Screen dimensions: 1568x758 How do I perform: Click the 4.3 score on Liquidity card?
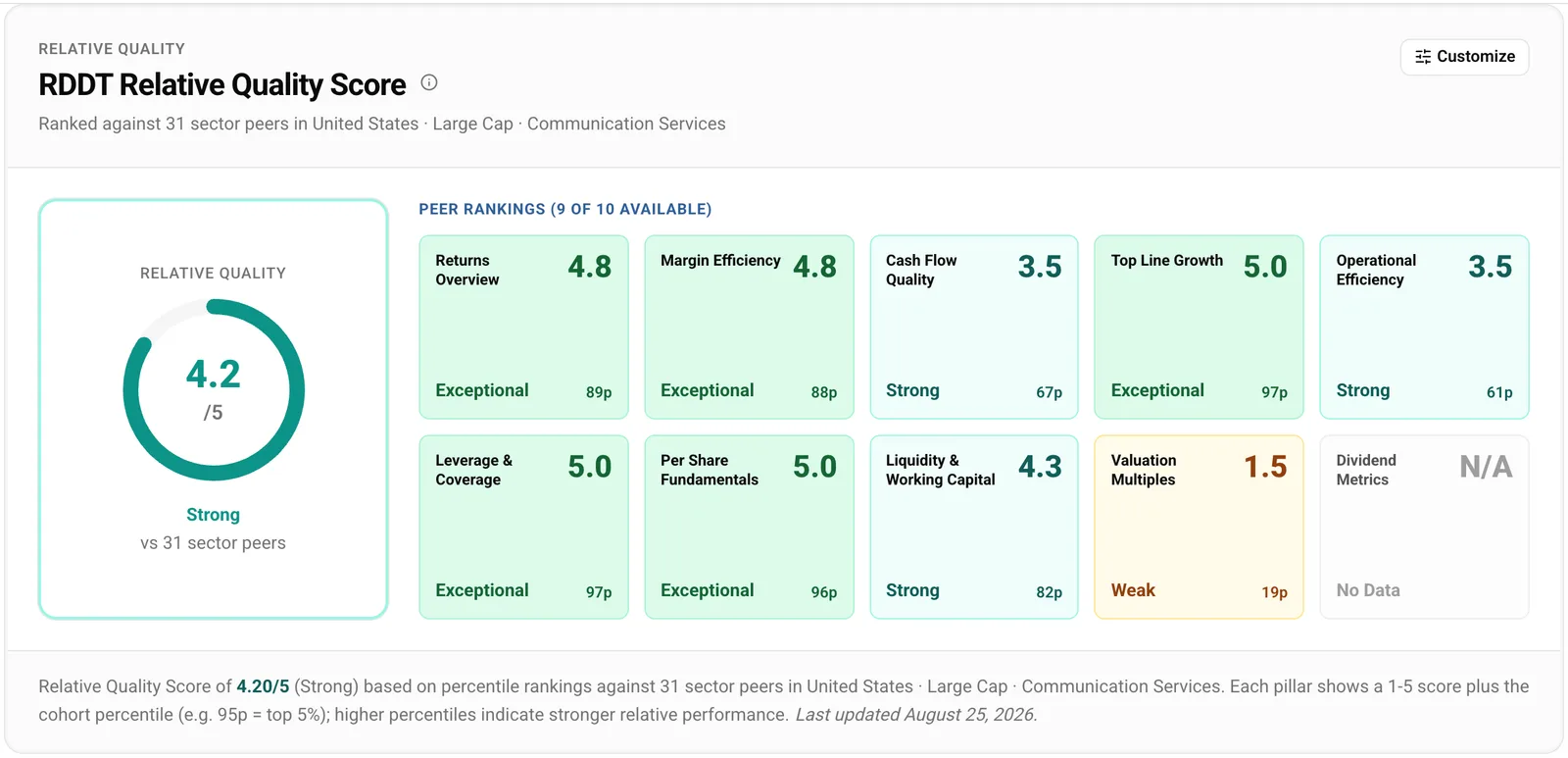pyautogui.click(x=1040, y=467)
